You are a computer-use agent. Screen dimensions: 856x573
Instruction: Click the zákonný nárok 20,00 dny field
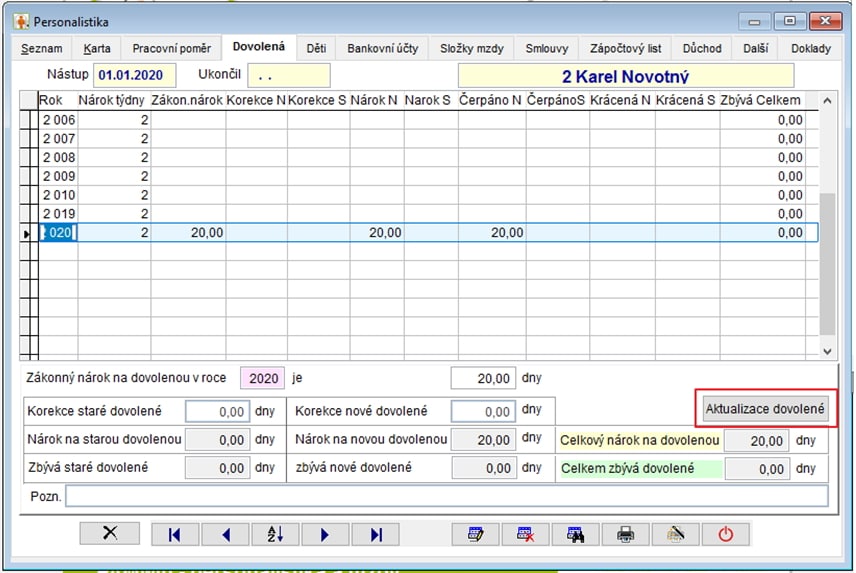(x=483, y=378)
